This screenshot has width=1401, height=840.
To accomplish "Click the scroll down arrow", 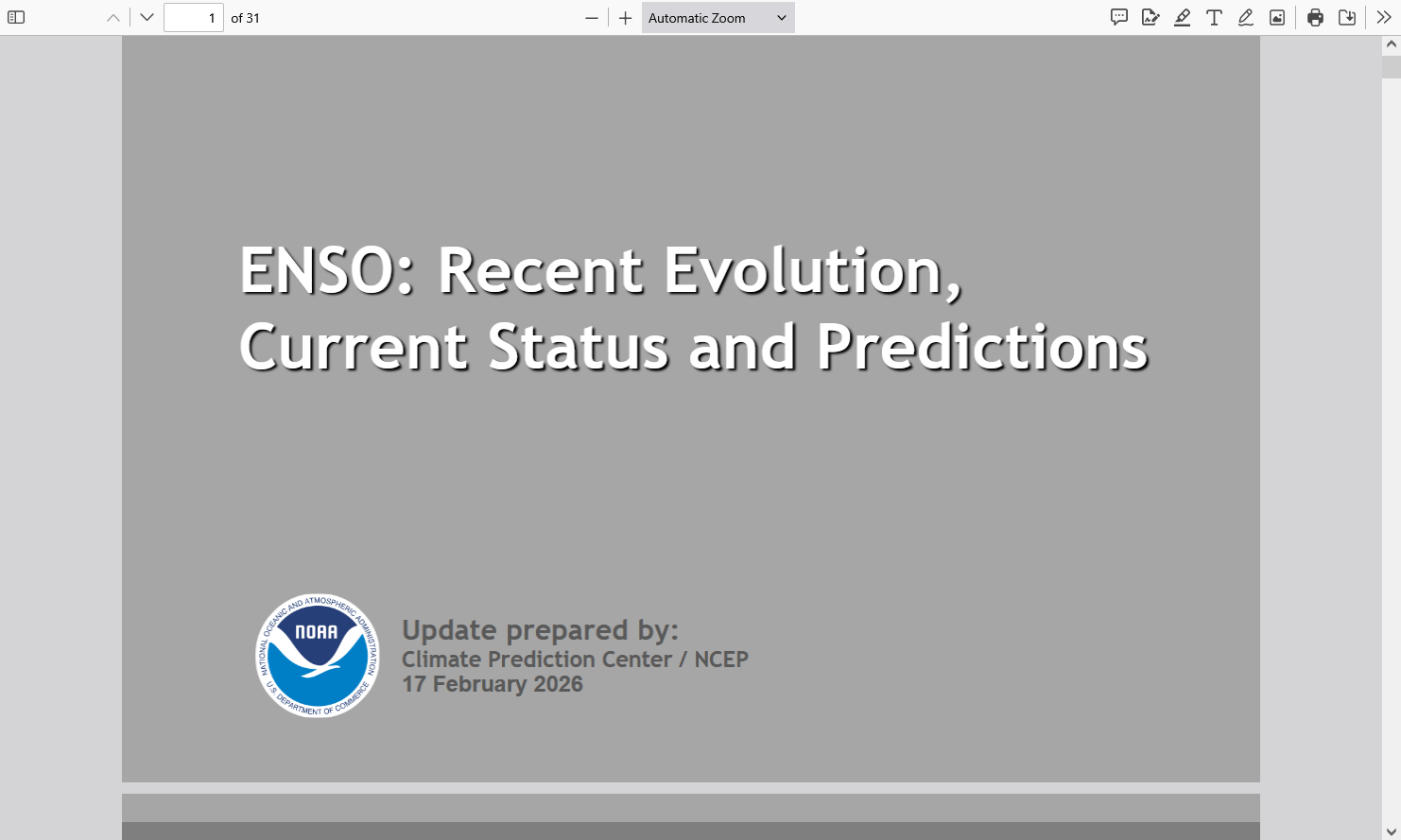I will pyautogui.click(x=1391, y=831).
